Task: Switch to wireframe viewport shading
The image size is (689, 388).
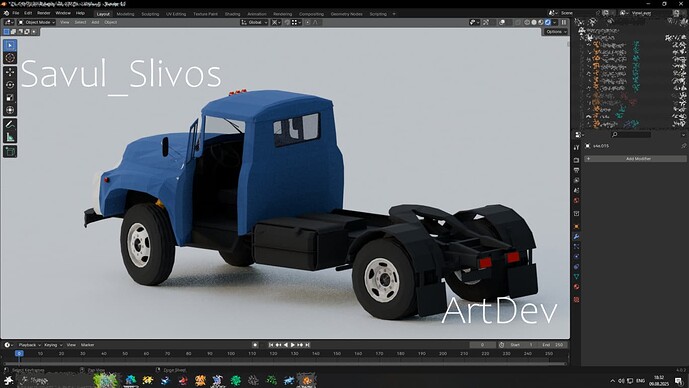Action: (x=527, y=22)
